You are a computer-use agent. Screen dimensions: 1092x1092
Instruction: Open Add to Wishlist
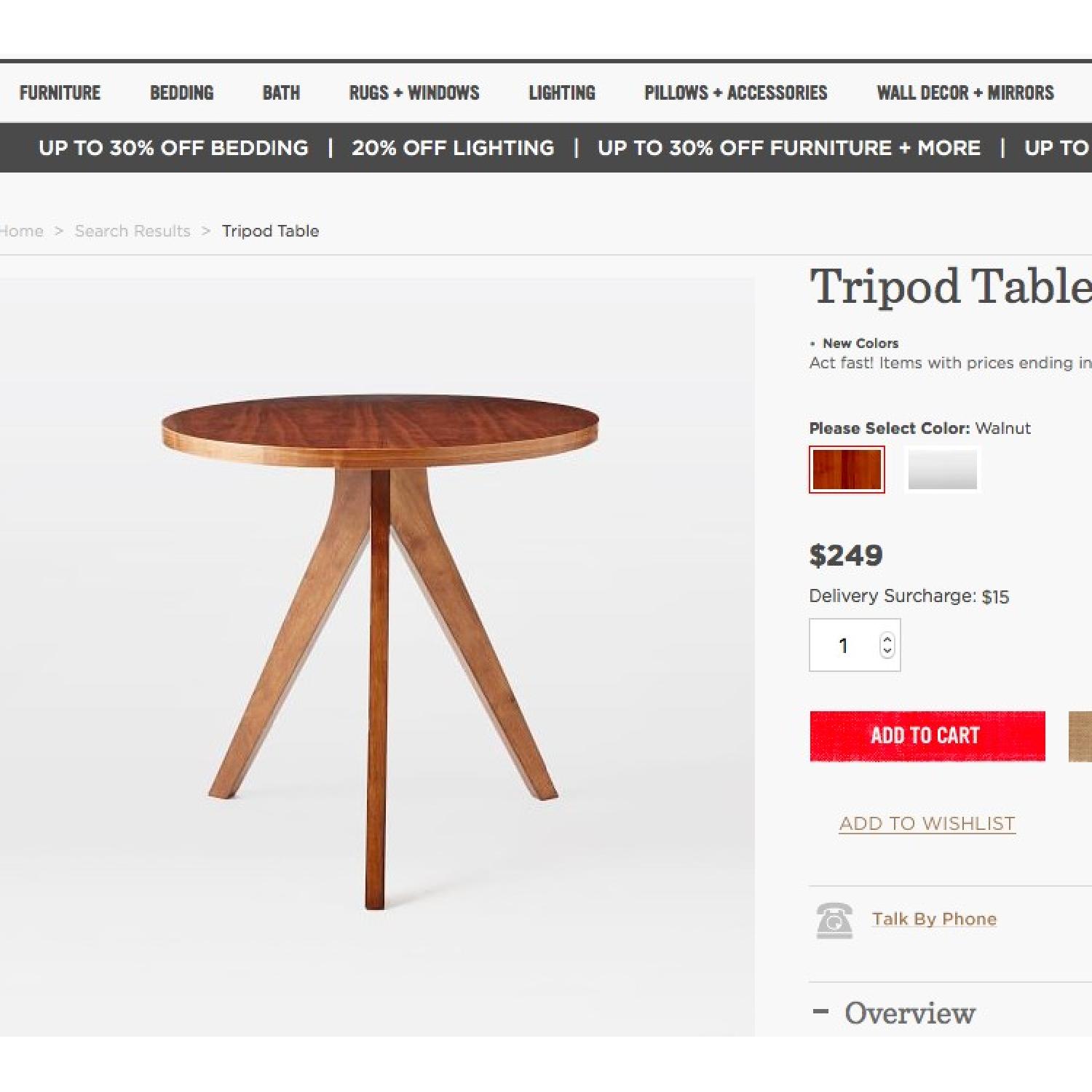[x=926, y=823]
